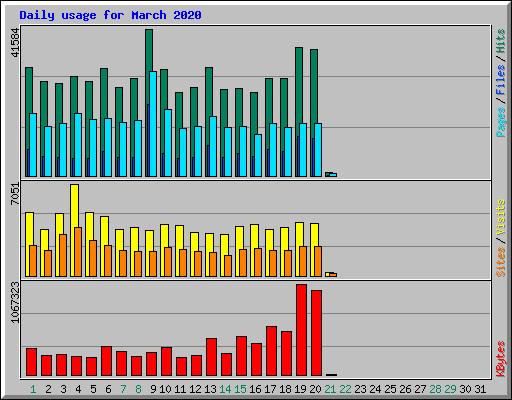
Task: Click the cyan Pages bar for day 9
Action: click(153, 124)
